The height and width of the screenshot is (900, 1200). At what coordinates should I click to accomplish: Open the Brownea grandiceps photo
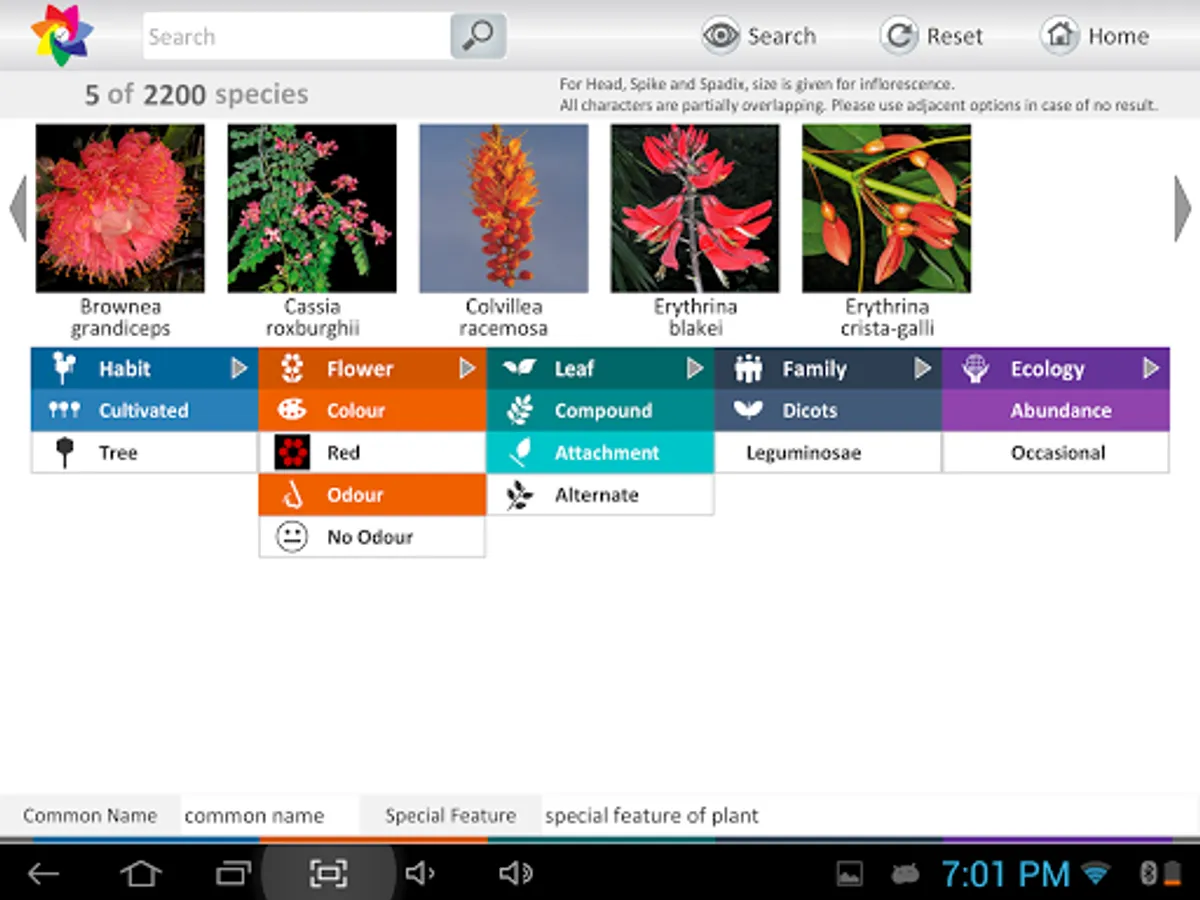click(120, 208)
